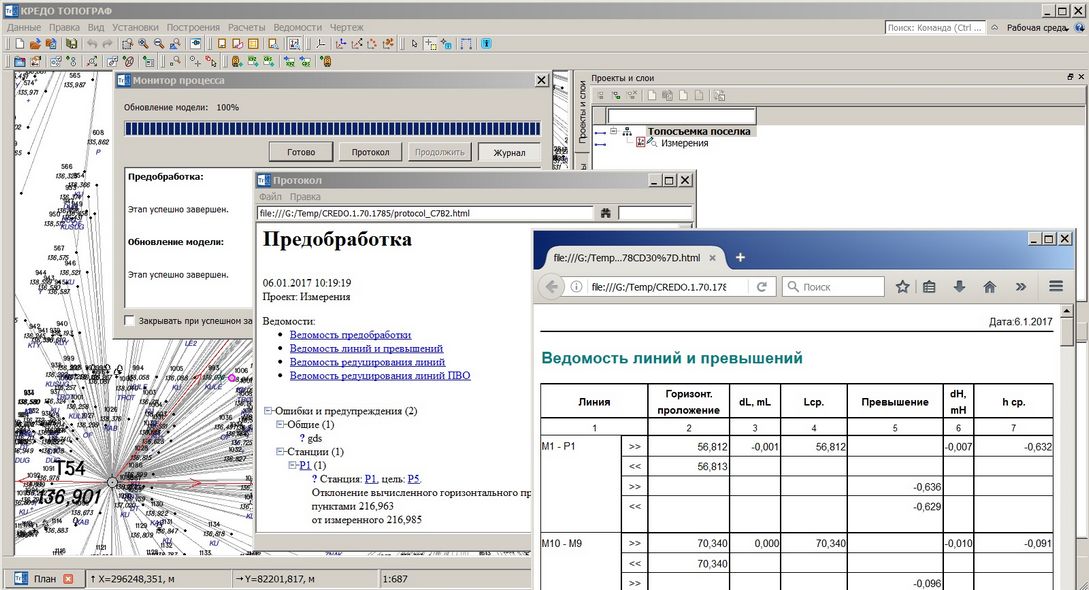
Task: Collapse the Топосъемка поселка tree node
Action: pyautogui.click(x=613, y=131)
